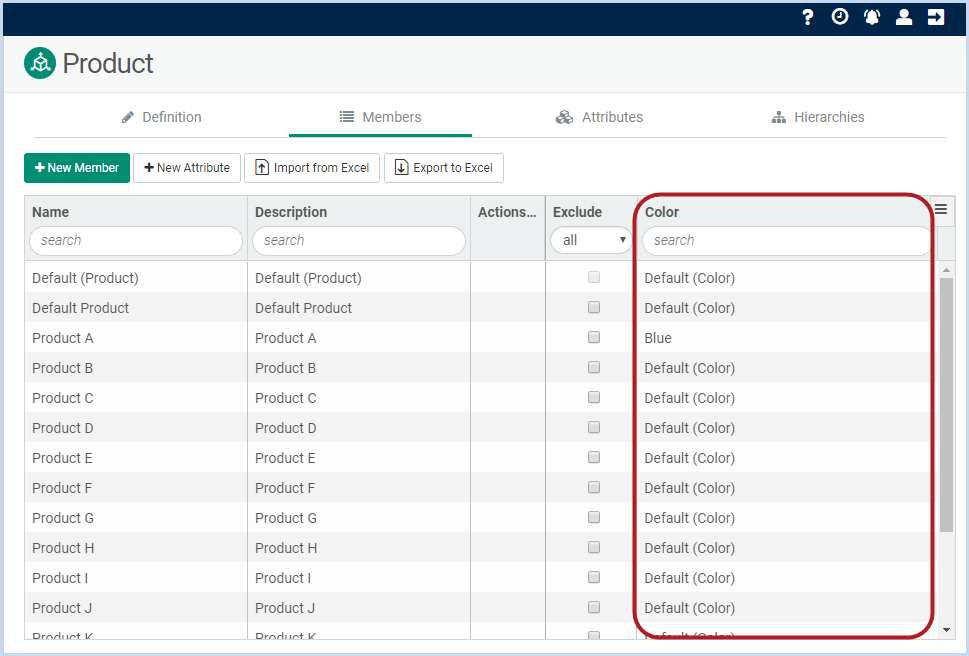Image resolution: width=969 pixels, height=656 pixels.
Task: Toggle Exclude checkbox for Product C
Action: [x=594, y=397]
